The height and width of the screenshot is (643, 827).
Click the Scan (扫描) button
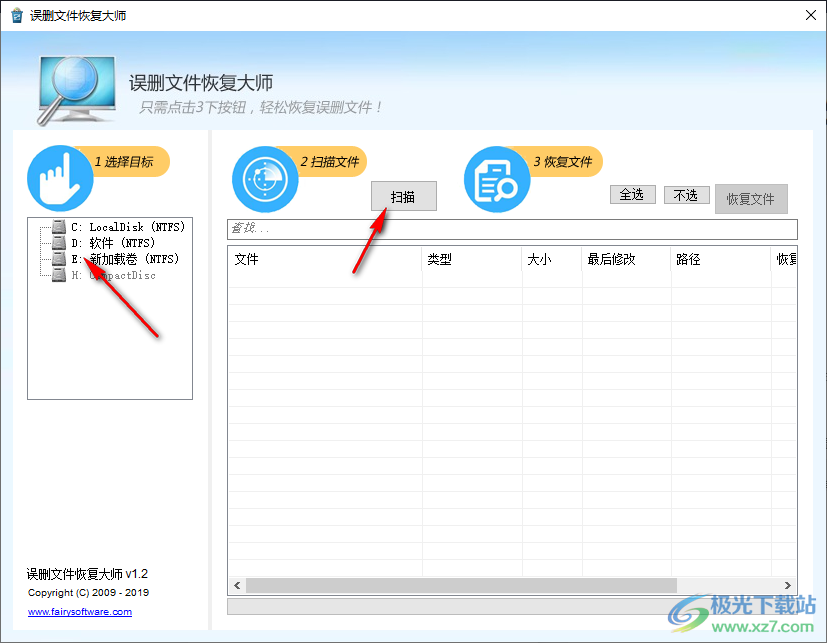[x=403, y=196]
